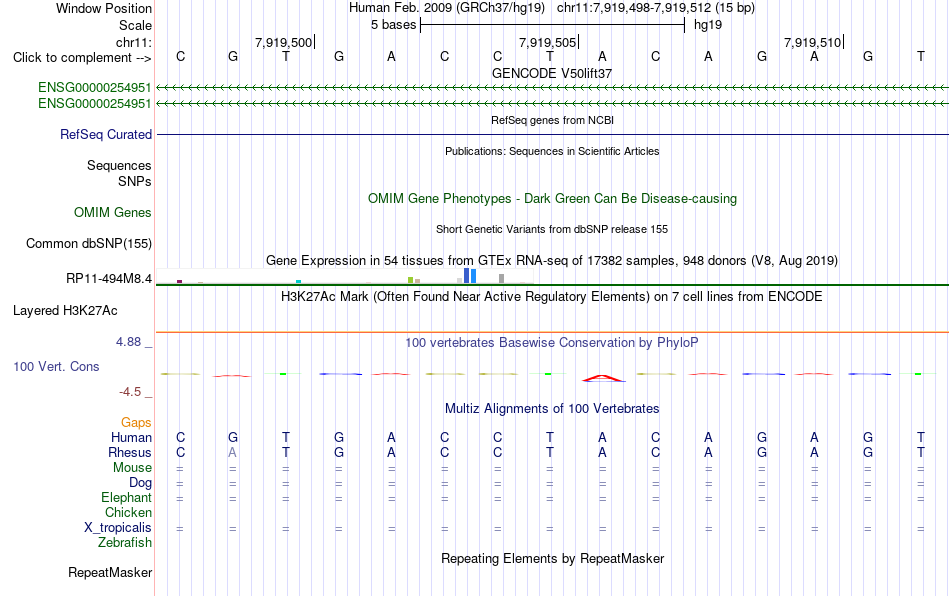Click the 7,919,500 position marker
Viewport: 950px width, 596px height.
click(284, 42)
